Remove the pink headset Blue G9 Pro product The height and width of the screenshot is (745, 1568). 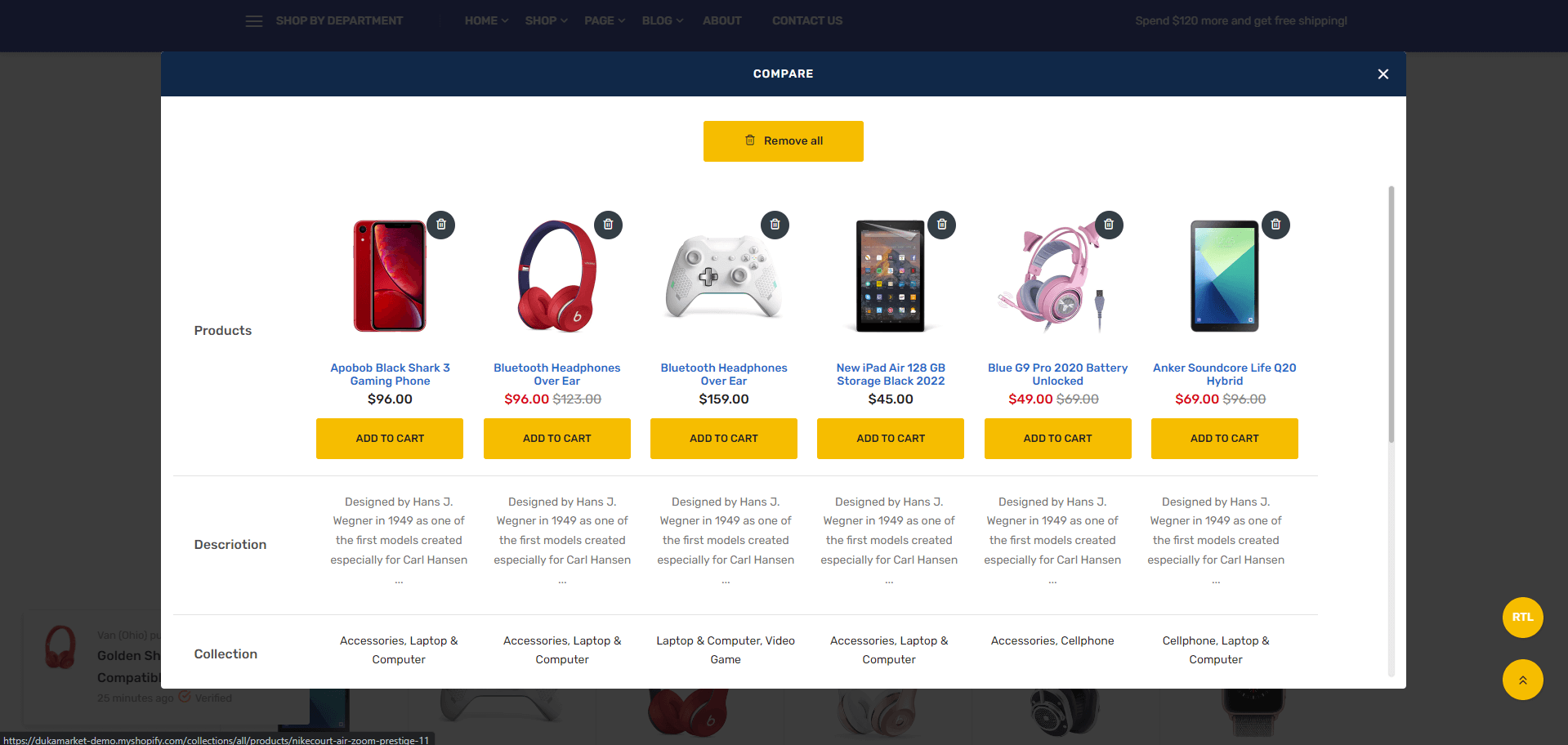point(1109,225)
